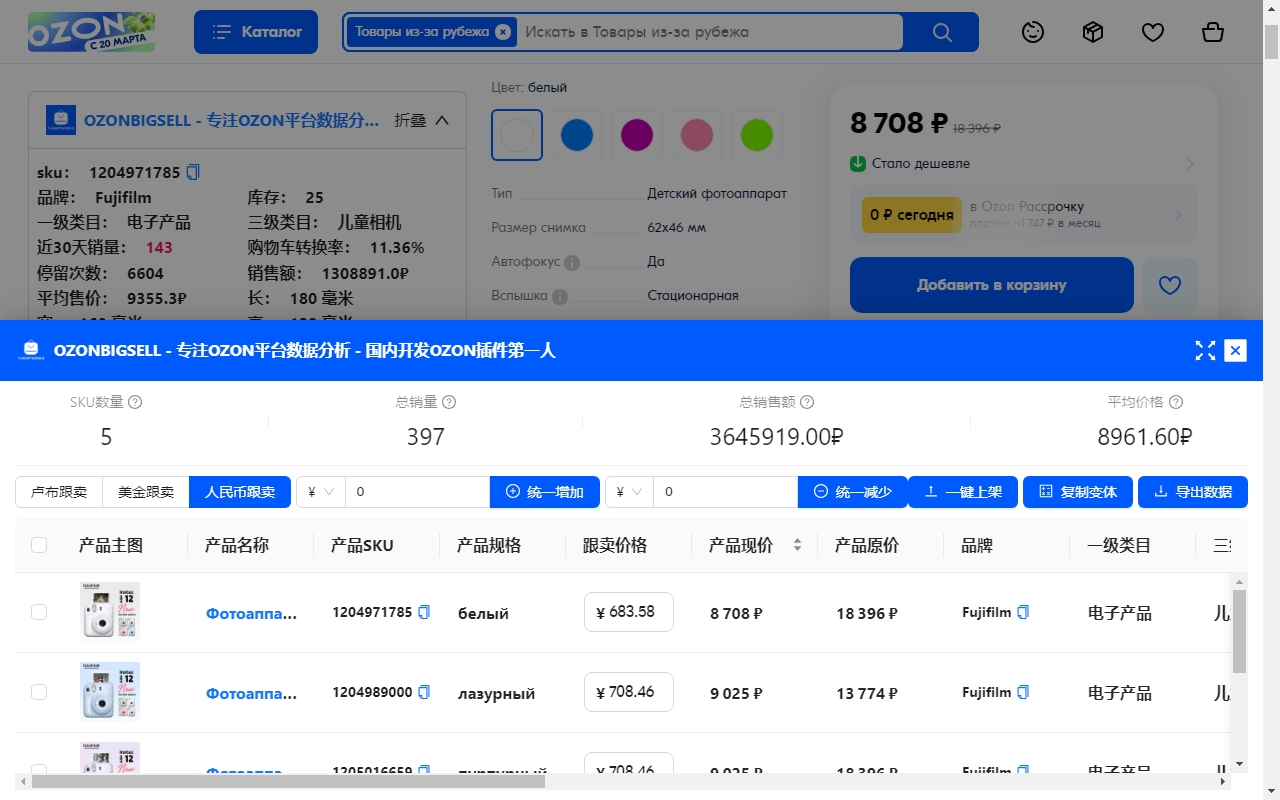The image size is (1280, 800).
Task: Select the pink color swatch
Action: pos(697,135)
